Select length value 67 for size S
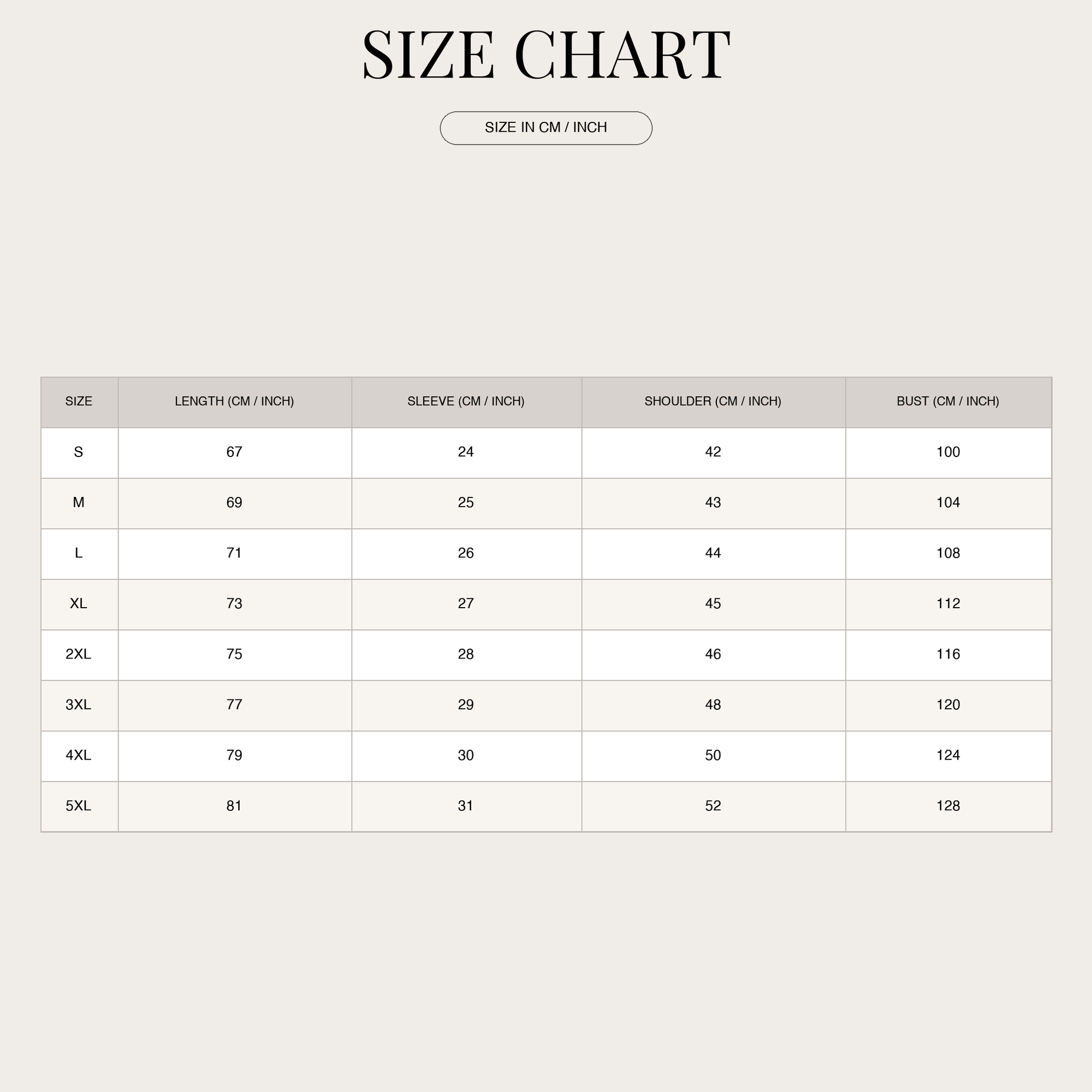Image resolution: width=1092 pixels, height=1092 pixels. click(234, 452)
